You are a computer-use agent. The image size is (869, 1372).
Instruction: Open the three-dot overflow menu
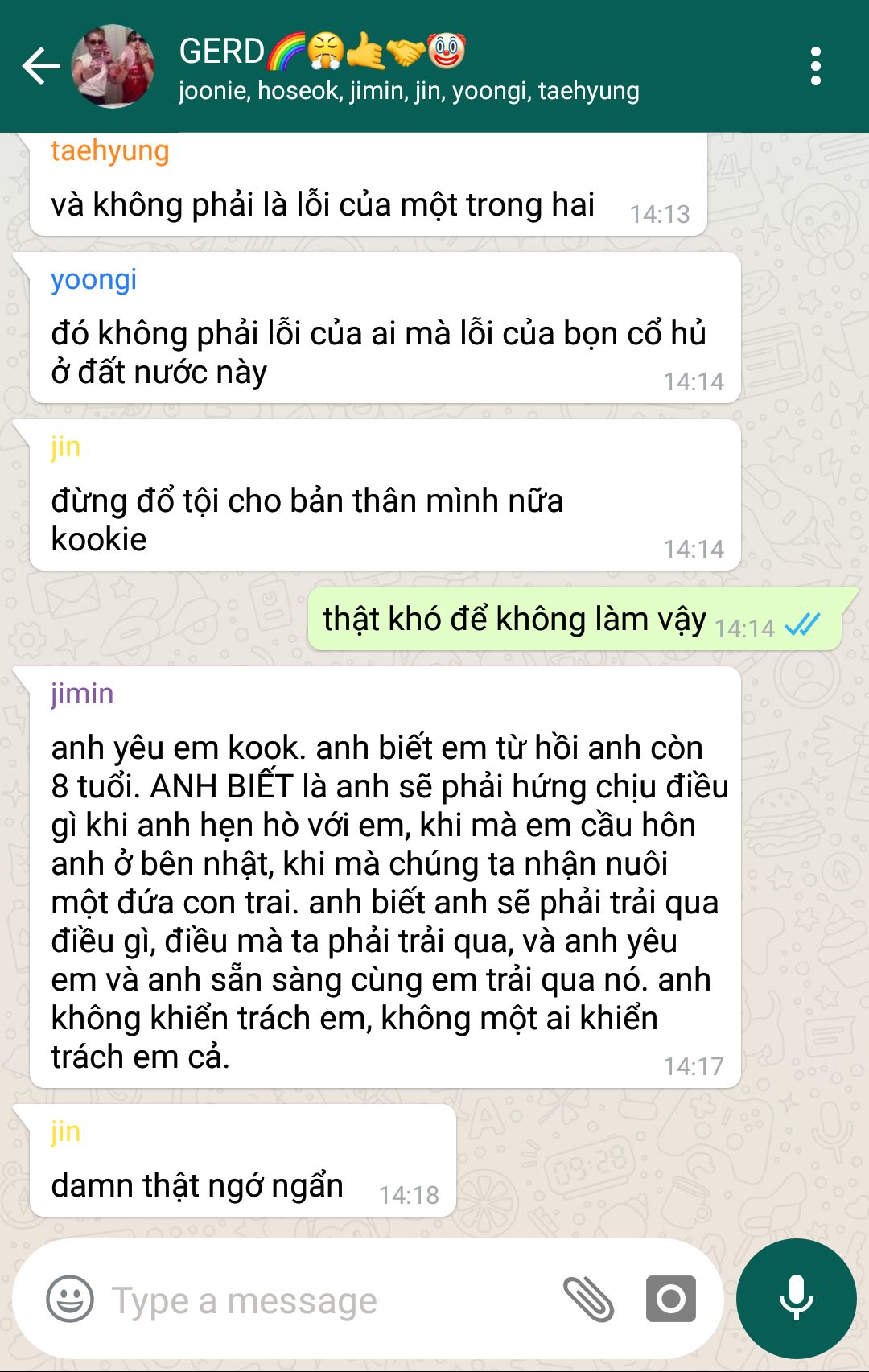815,66
